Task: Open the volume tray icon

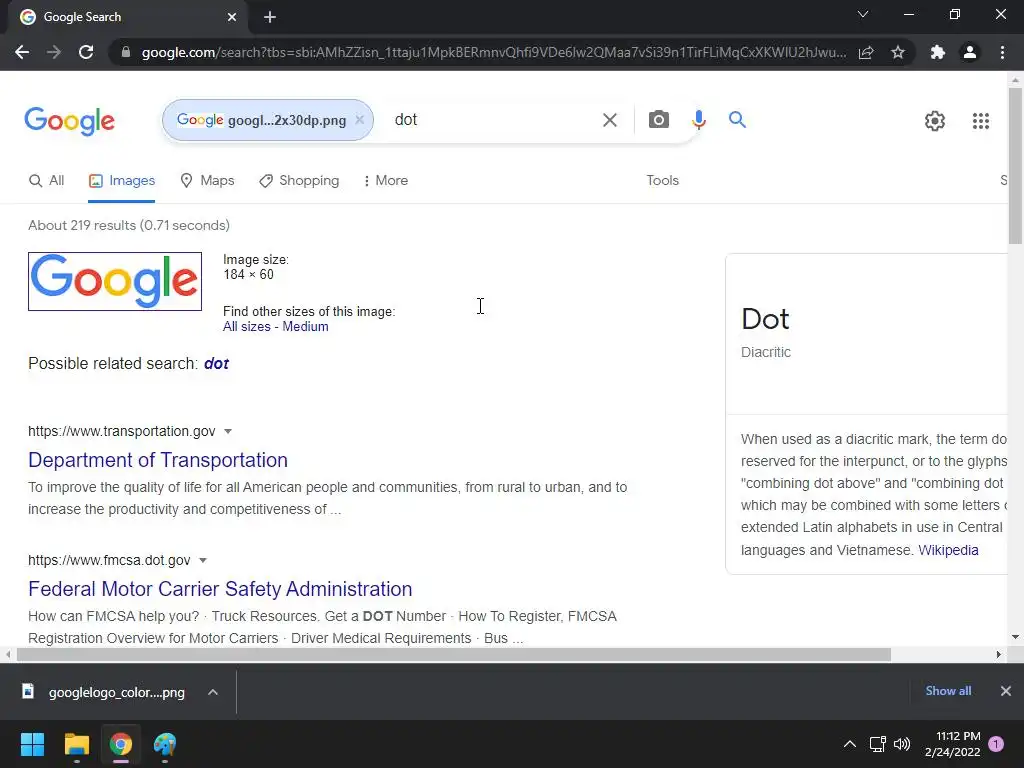Action: [902, 744]
